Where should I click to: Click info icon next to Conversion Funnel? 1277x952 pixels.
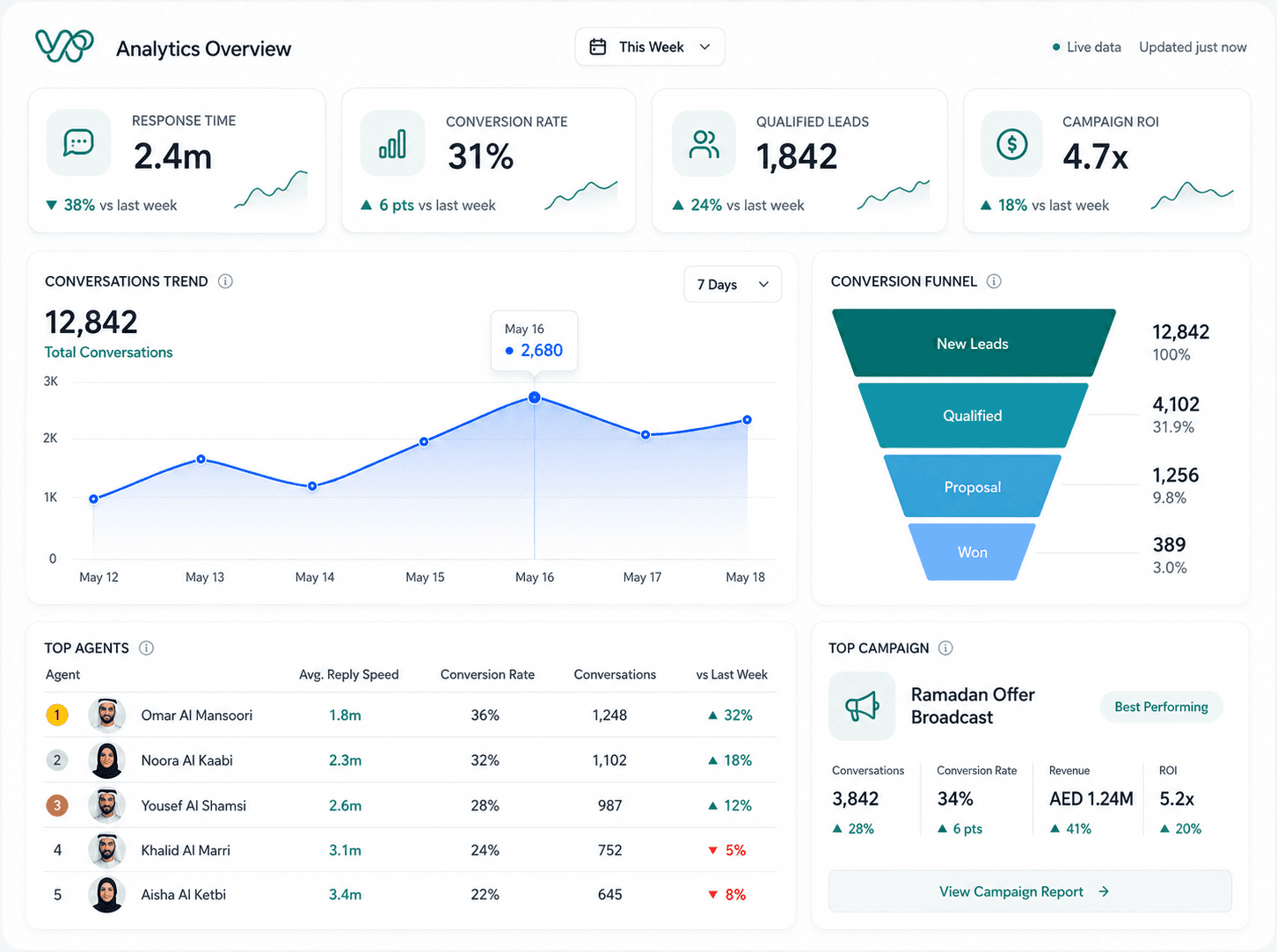click(x=994, y=281)
